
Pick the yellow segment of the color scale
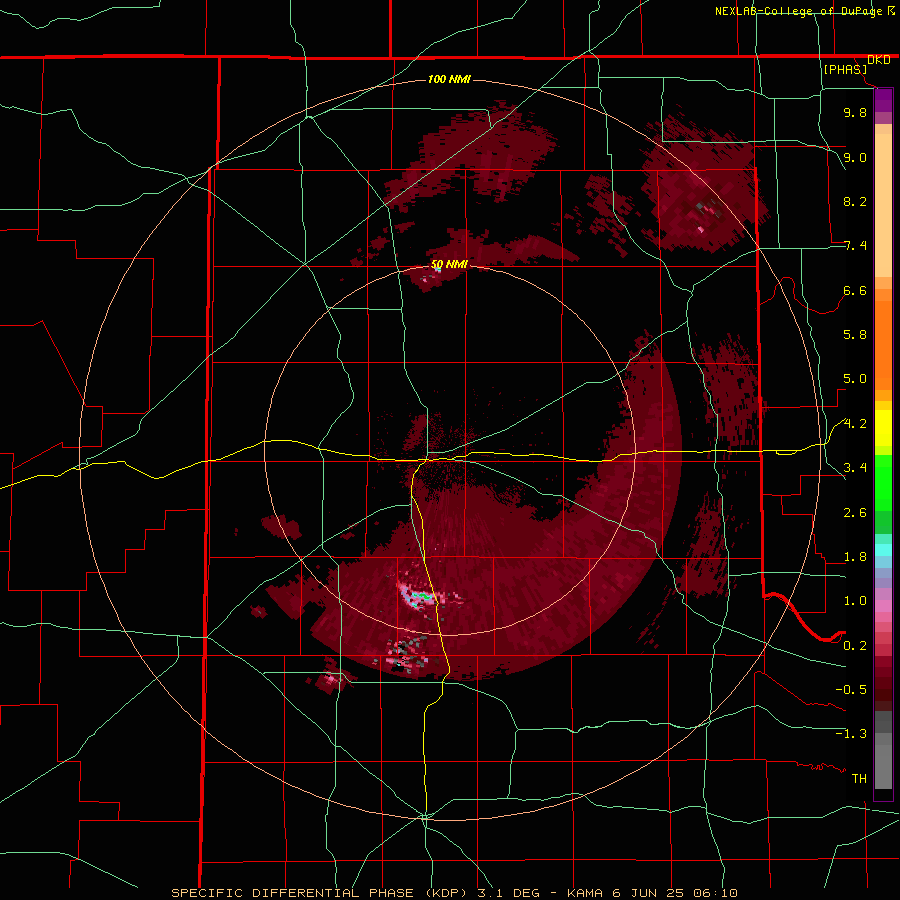(x=883, y=428)
